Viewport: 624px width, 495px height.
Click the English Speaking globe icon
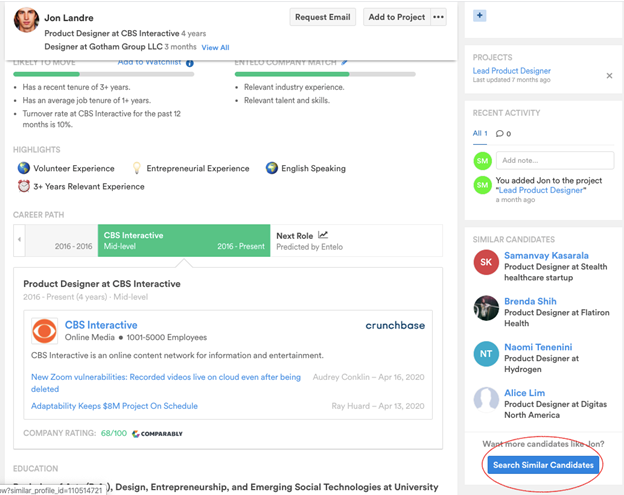click(272, 168)
